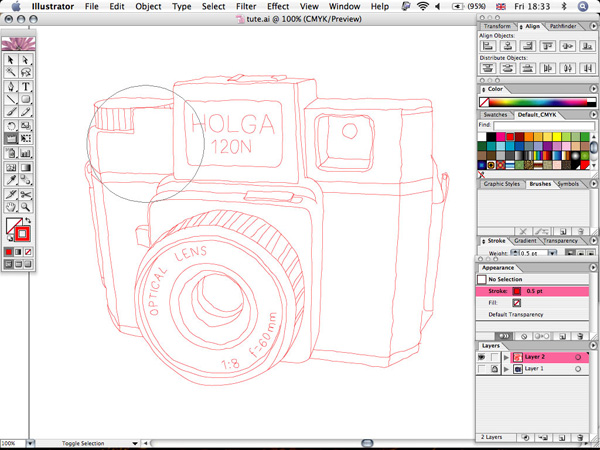Screen dimensions: 600x450
Task: Select the Paintbrush tool
Action: [x=11, y=112]
